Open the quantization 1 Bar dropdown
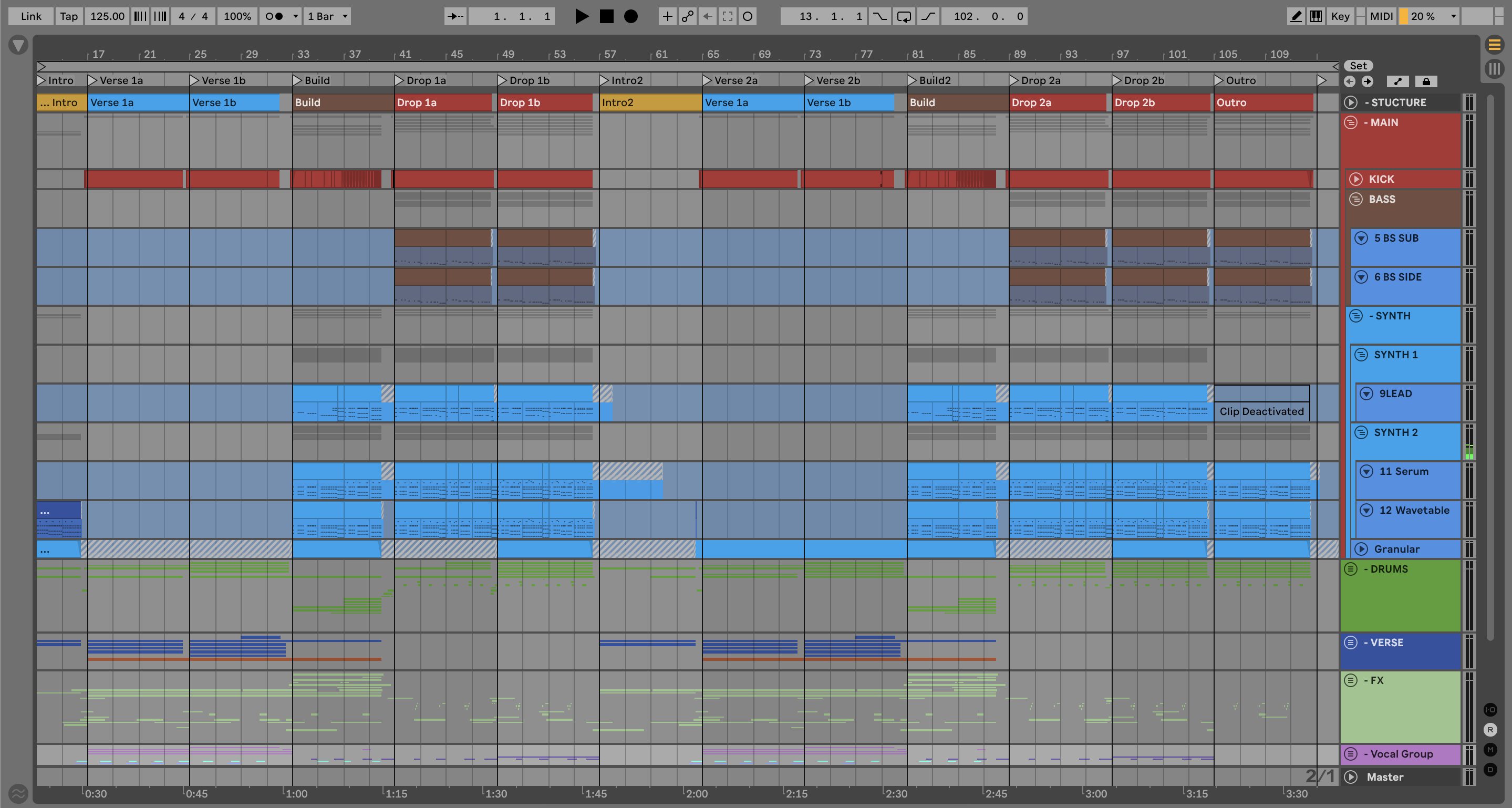The image size is (1512, 808). coord(327,16)
